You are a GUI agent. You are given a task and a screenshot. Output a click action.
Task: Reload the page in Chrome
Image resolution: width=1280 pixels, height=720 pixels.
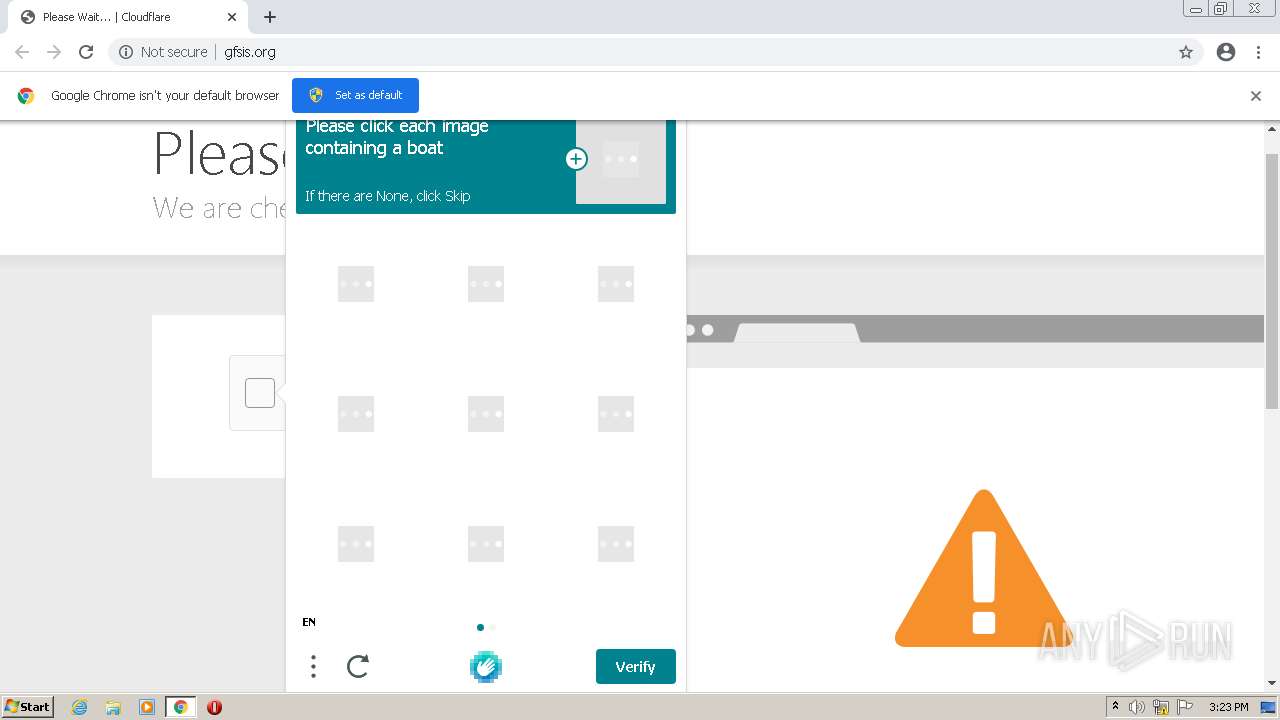click(86, 52)
